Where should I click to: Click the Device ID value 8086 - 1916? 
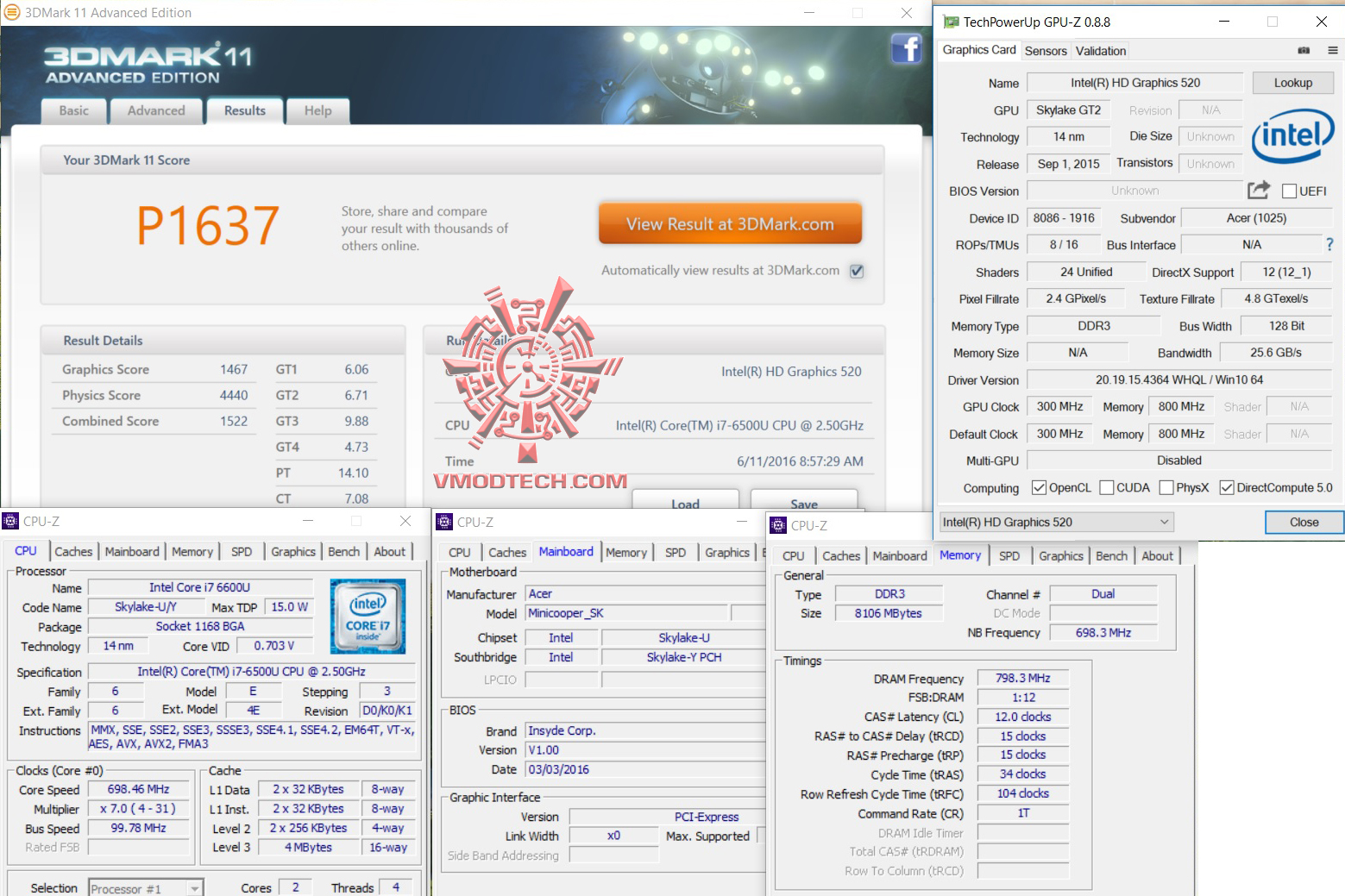click(1064, 218)
